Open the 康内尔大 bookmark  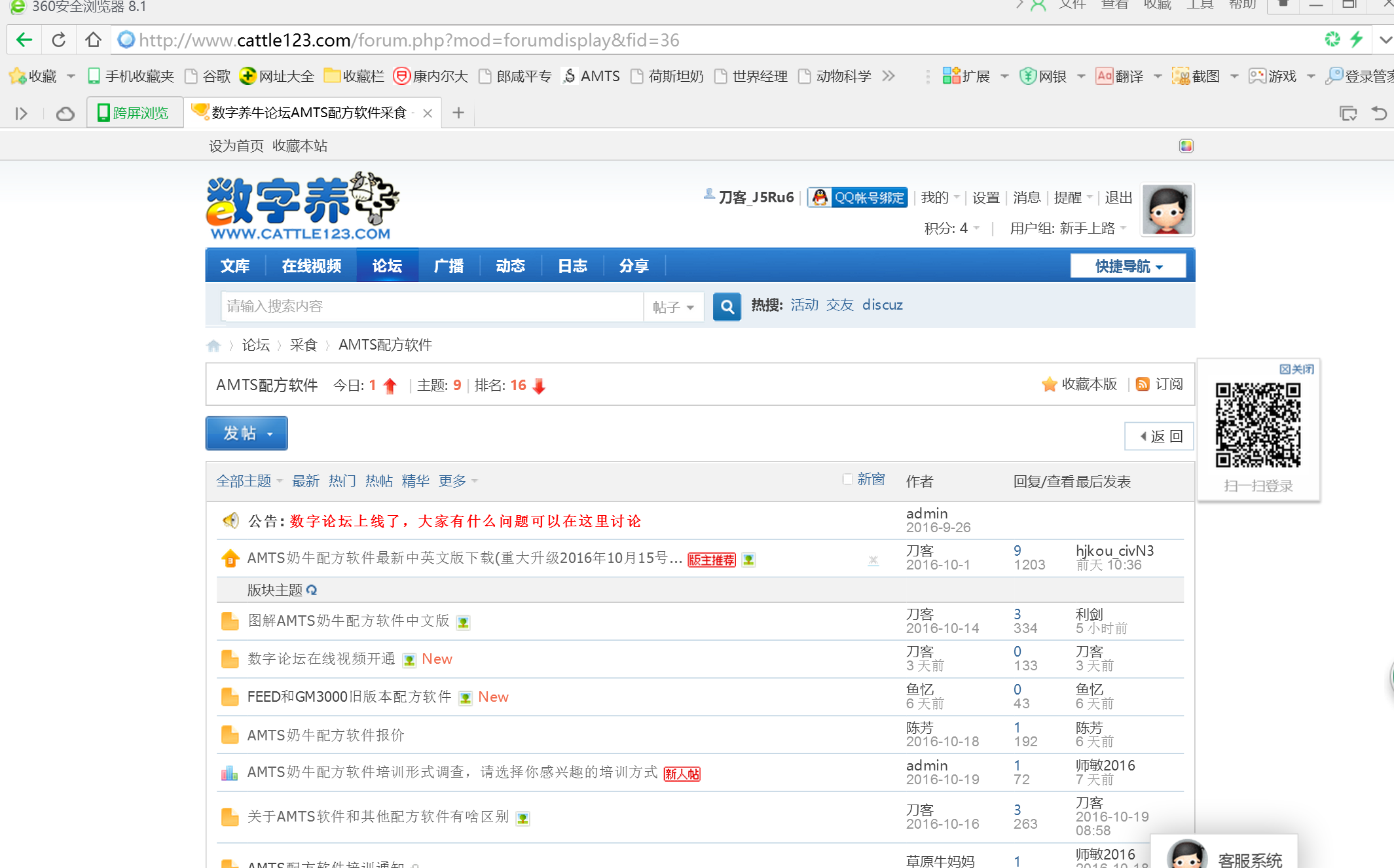click(x=431, y=76)
